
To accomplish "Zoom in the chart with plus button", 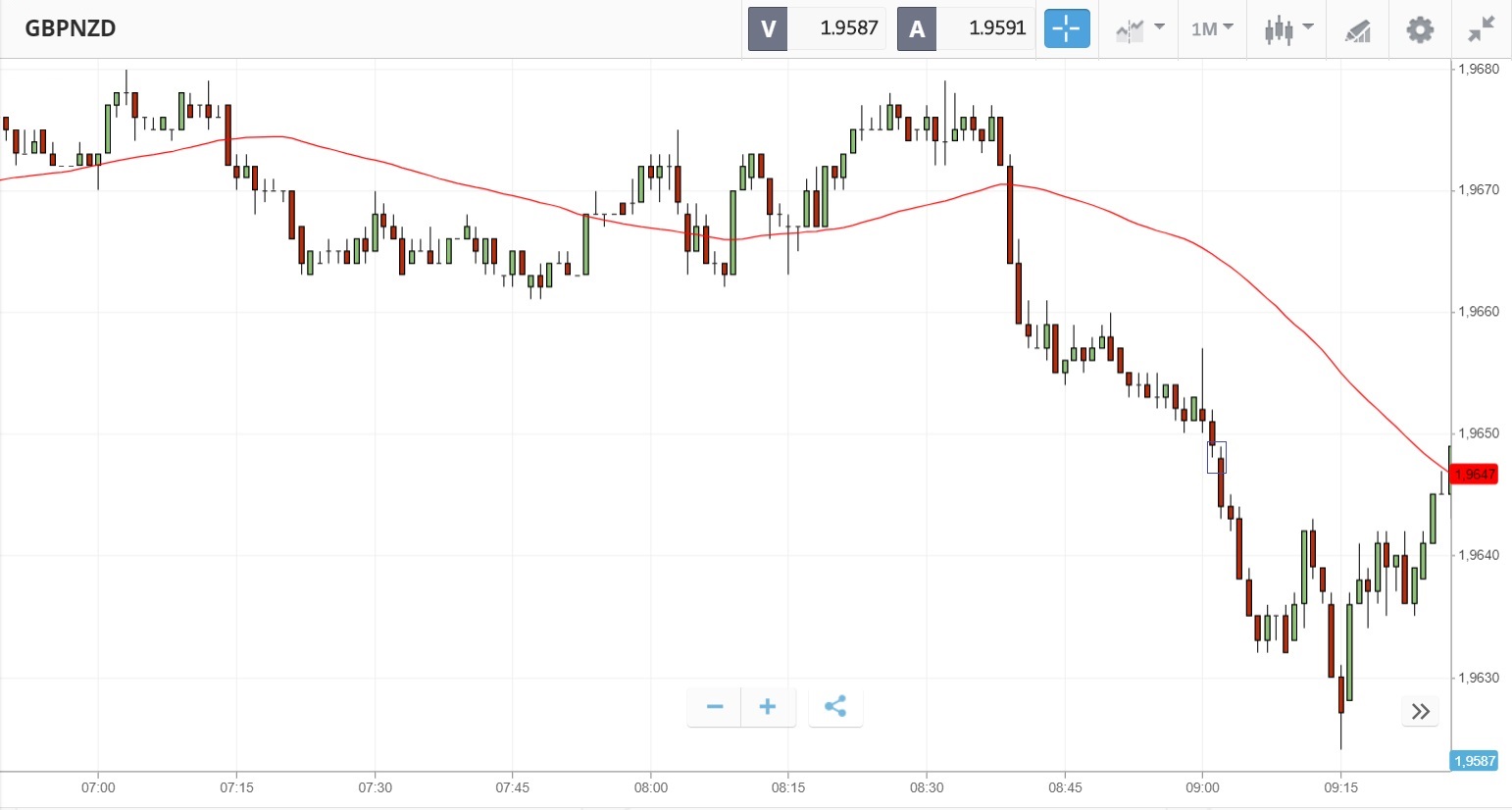I will (768, 707).
